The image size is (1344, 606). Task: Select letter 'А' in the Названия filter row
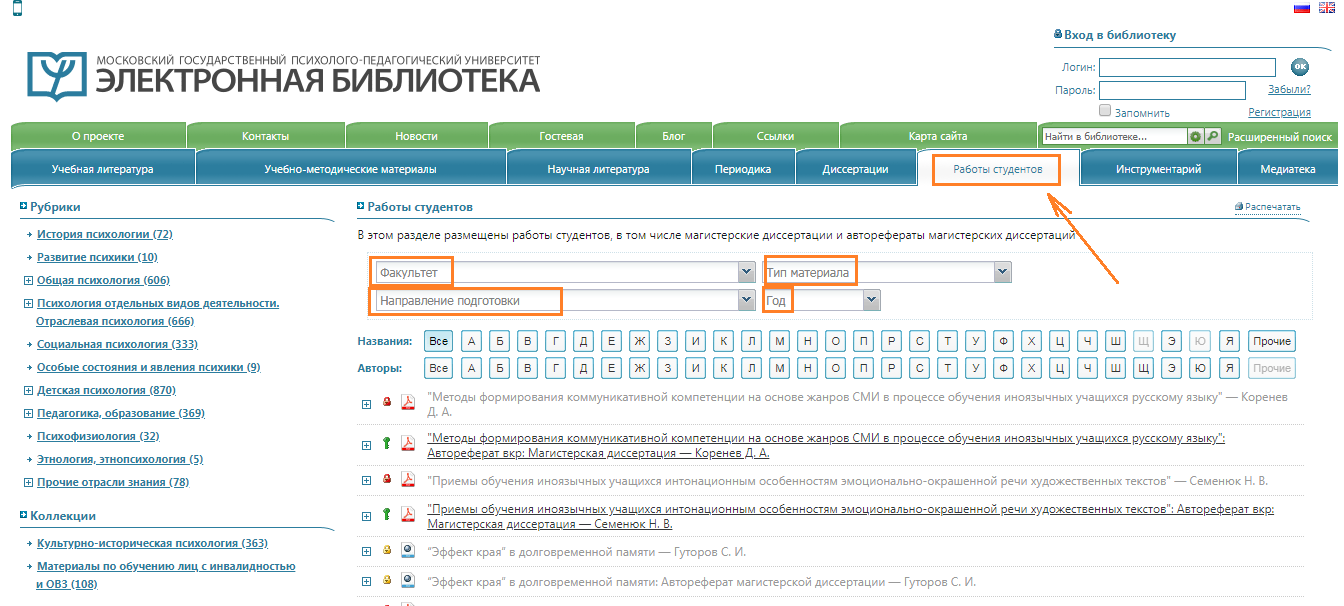[x=471, y=341]
